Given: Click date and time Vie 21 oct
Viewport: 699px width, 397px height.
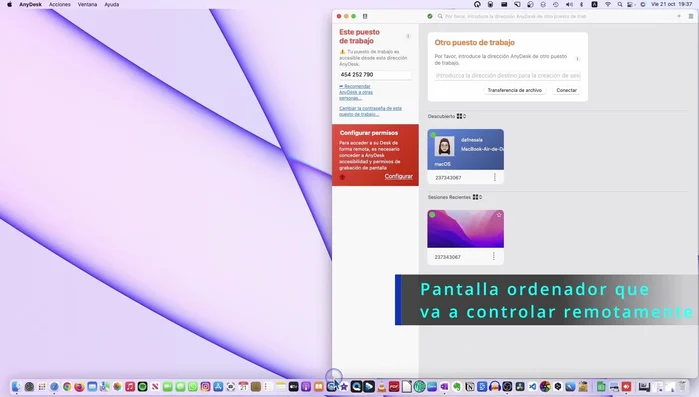Looking at the screenshot, I should 671,4.
